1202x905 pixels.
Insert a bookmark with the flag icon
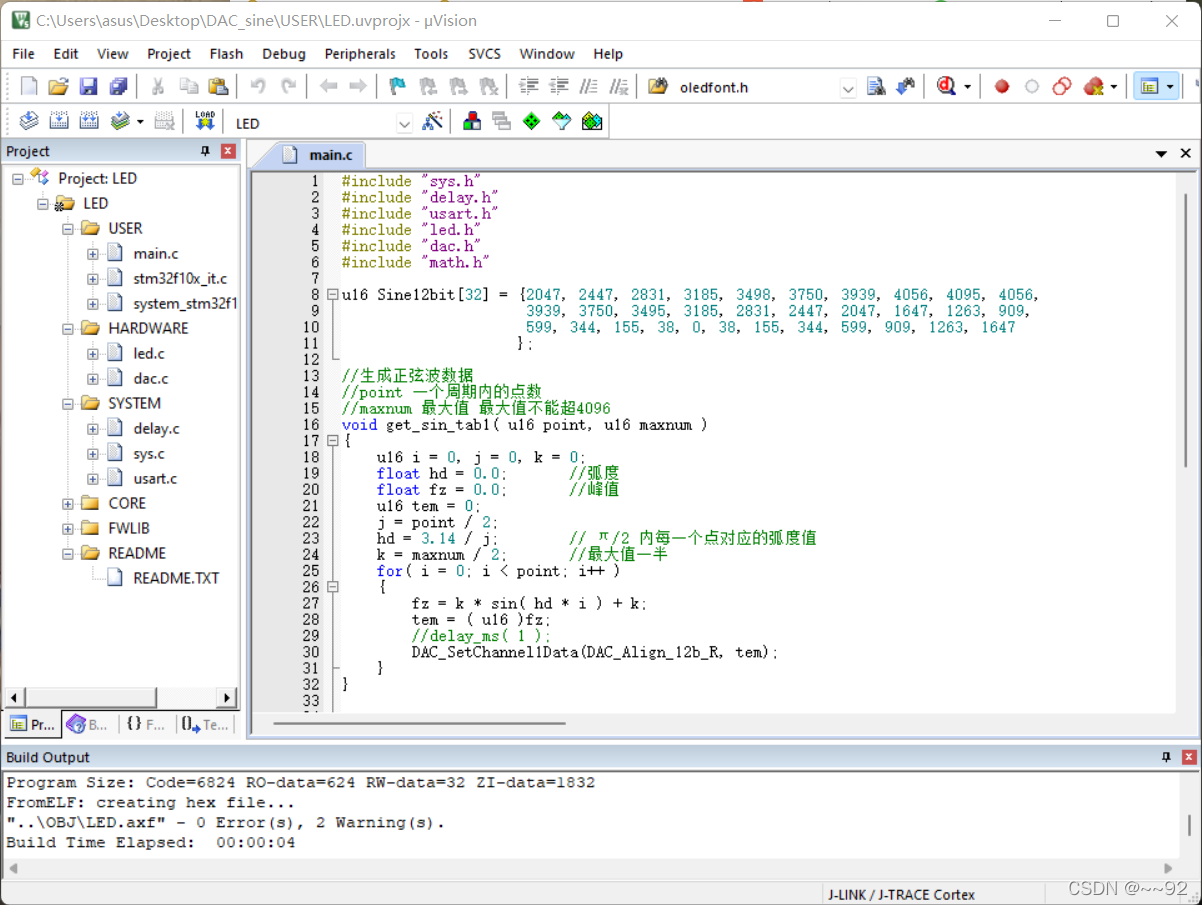tap(398, 87)
